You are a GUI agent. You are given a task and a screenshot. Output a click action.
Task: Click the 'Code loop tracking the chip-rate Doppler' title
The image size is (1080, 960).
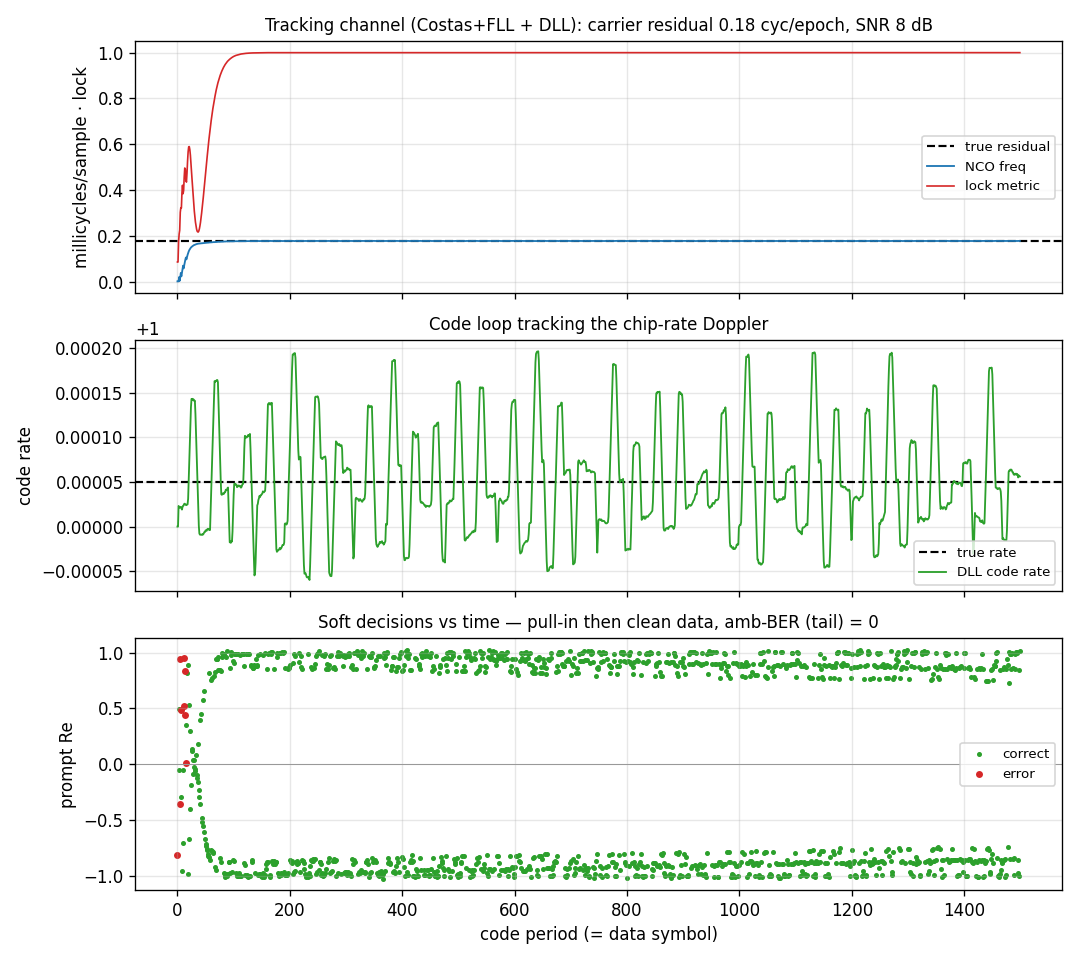click(x=598, y=324)
